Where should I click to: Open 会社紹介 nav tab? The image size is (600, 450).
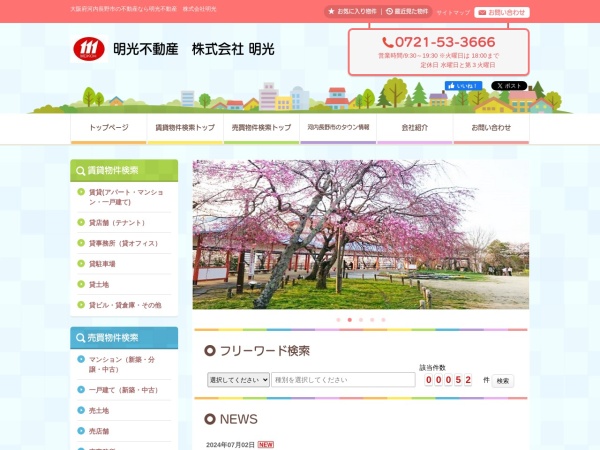click(415, 129)
